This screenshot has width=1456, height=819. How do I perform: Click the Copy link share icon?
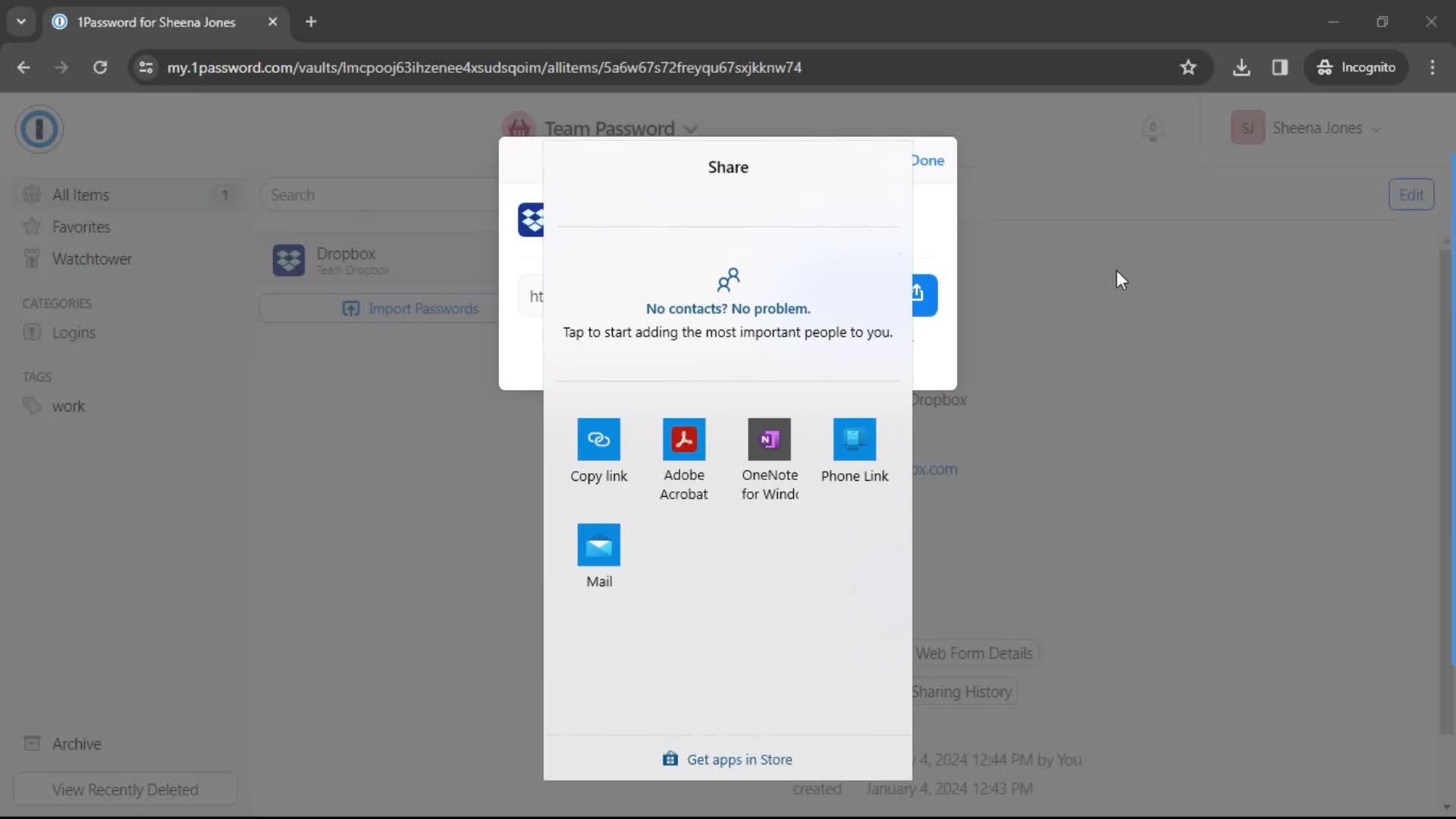click(599, 439)
